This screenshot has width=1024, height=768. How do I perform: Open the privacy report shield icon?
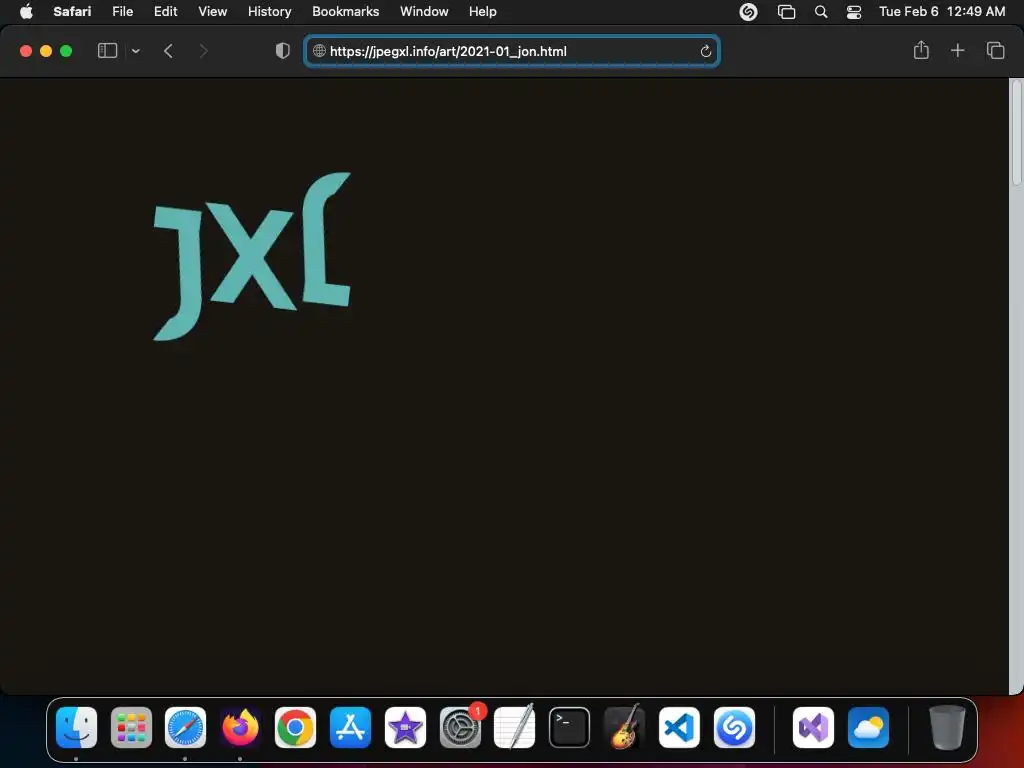[283, 51]
